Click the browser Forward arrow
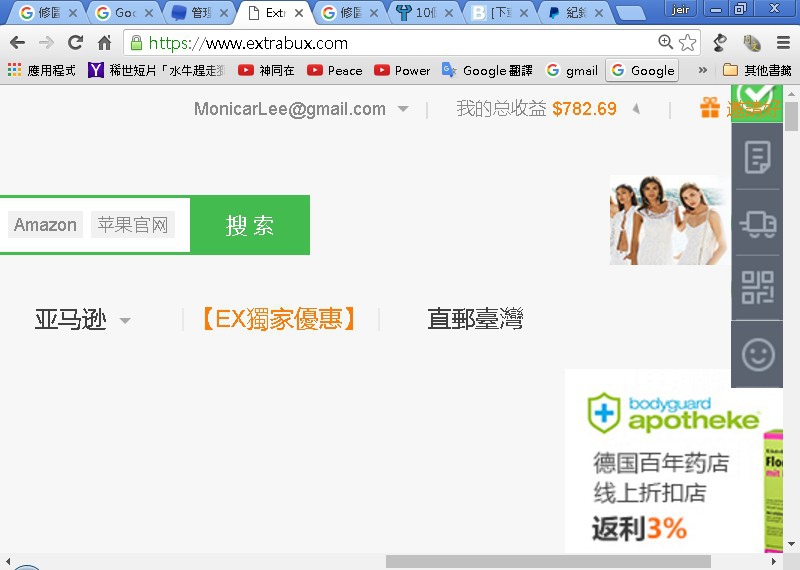Viewport: 800px width, 570px height. coord(46,43)
